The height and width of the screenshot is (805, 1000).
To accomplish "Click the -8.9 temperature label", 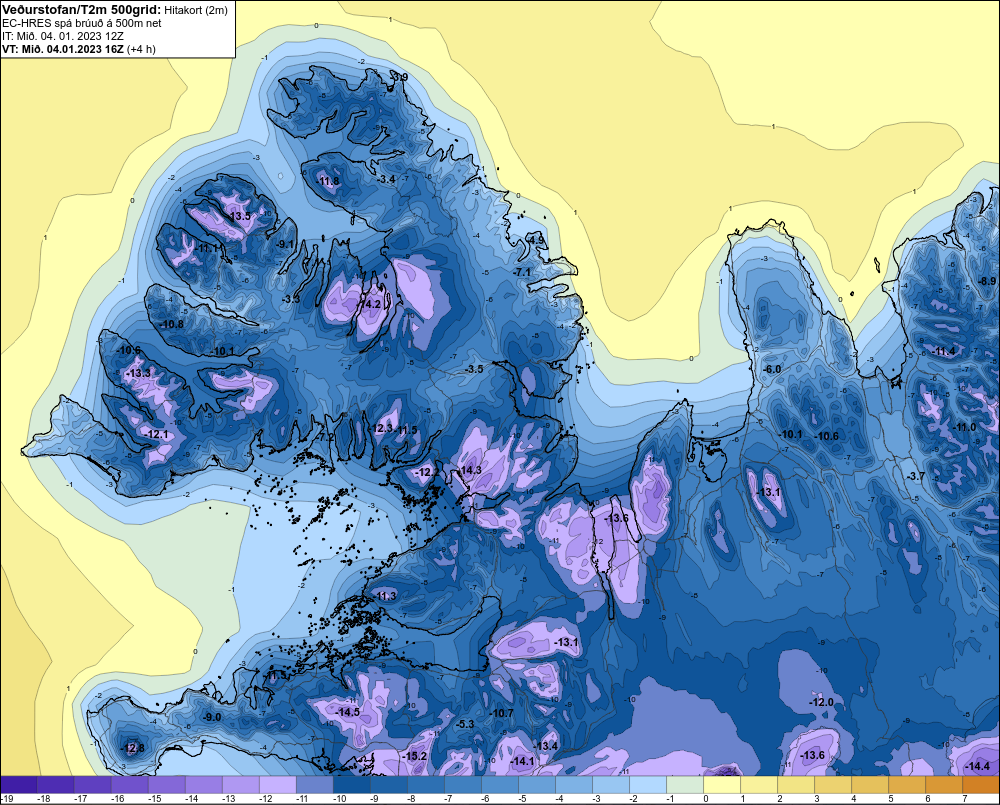I will [x=987, y=281].
